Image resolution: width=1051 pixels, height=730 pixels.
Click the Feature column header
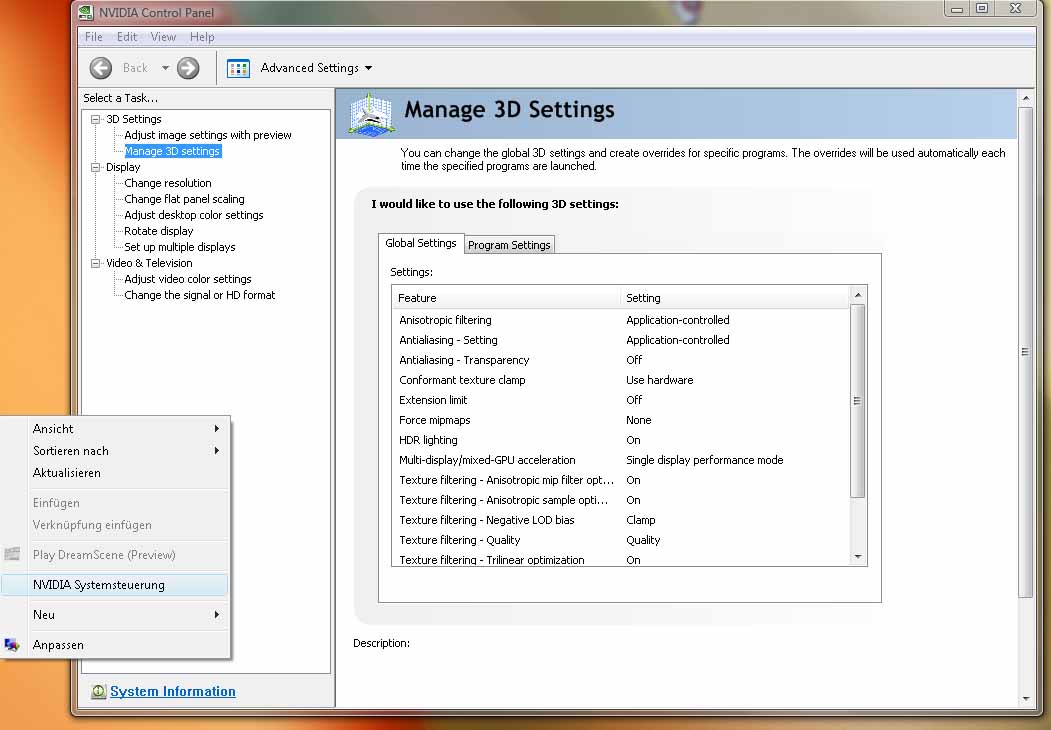point(507,298)
